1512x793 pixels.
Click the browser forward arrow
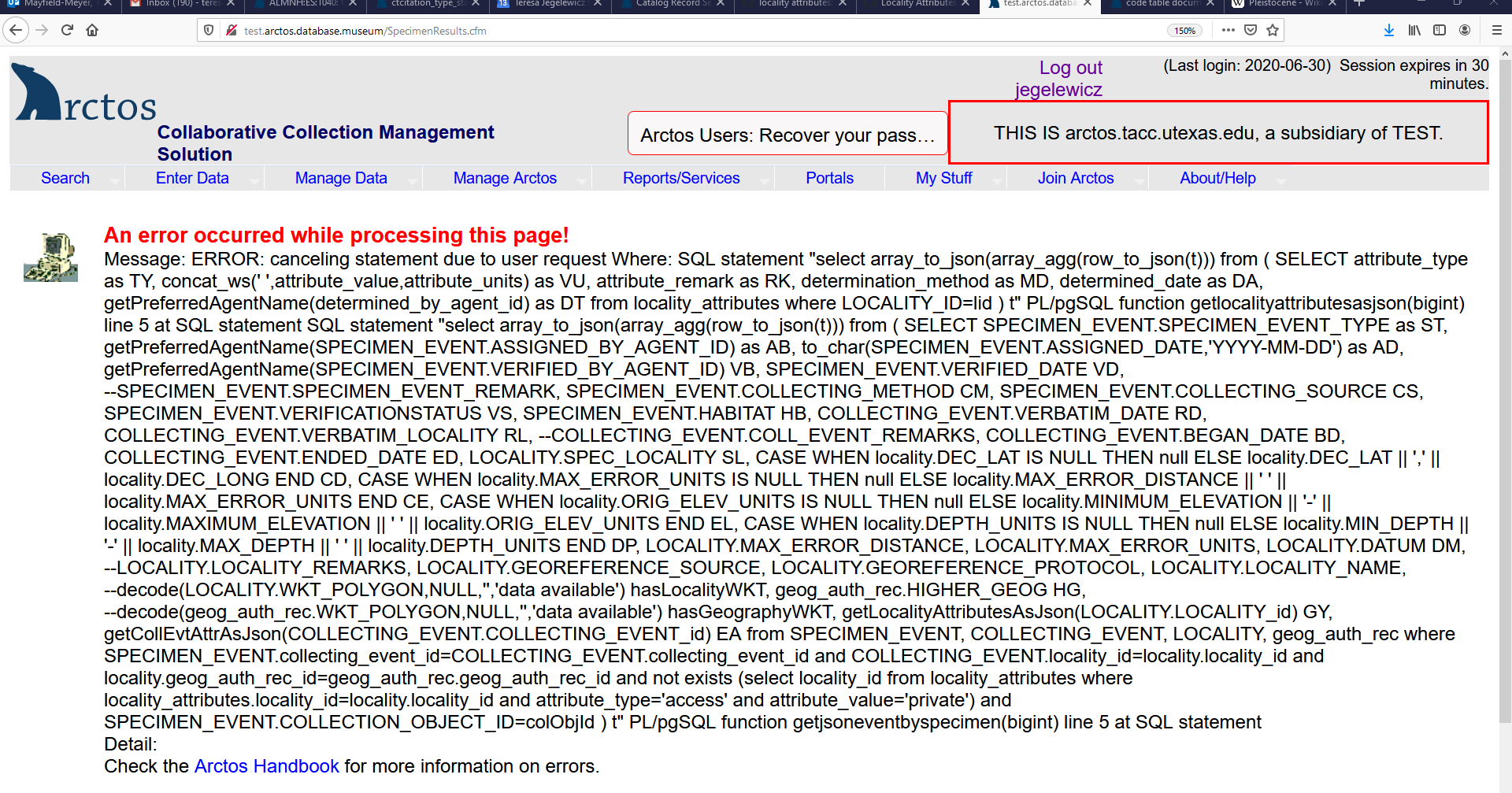[43, 31]
